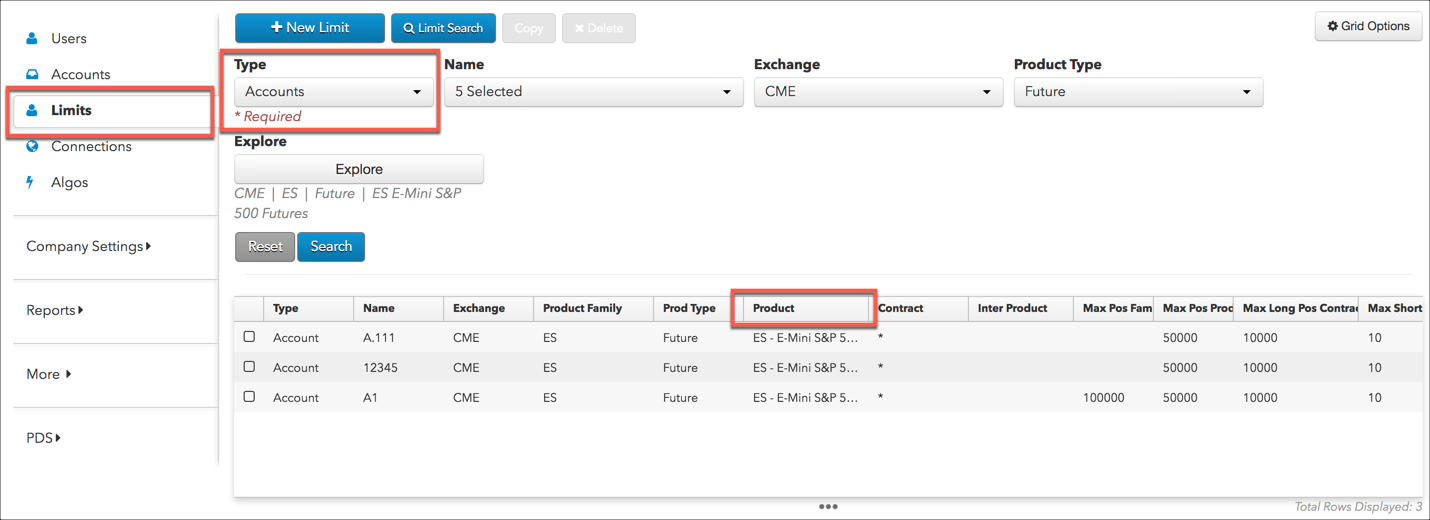This screenshot has height=520, width=1430.
Task: Click the disabled Copy button
Action: click(528, 28)
